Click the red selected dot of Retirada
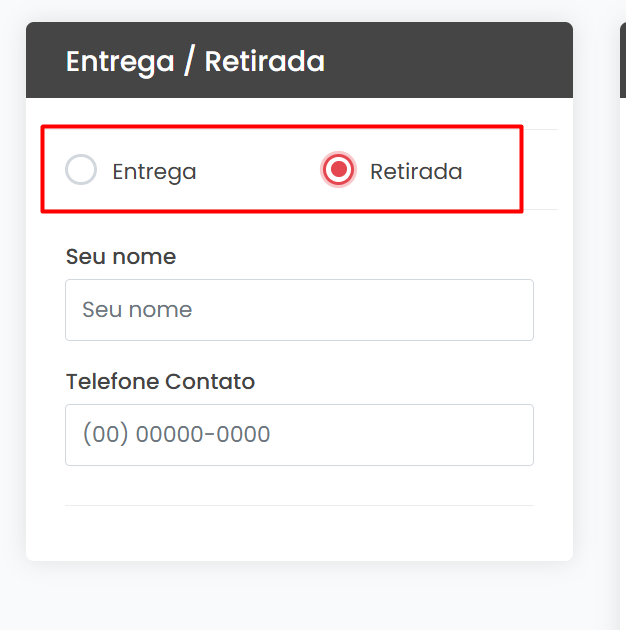The width and height of the screenshot is (626, 630). click(x=339, y=171)
